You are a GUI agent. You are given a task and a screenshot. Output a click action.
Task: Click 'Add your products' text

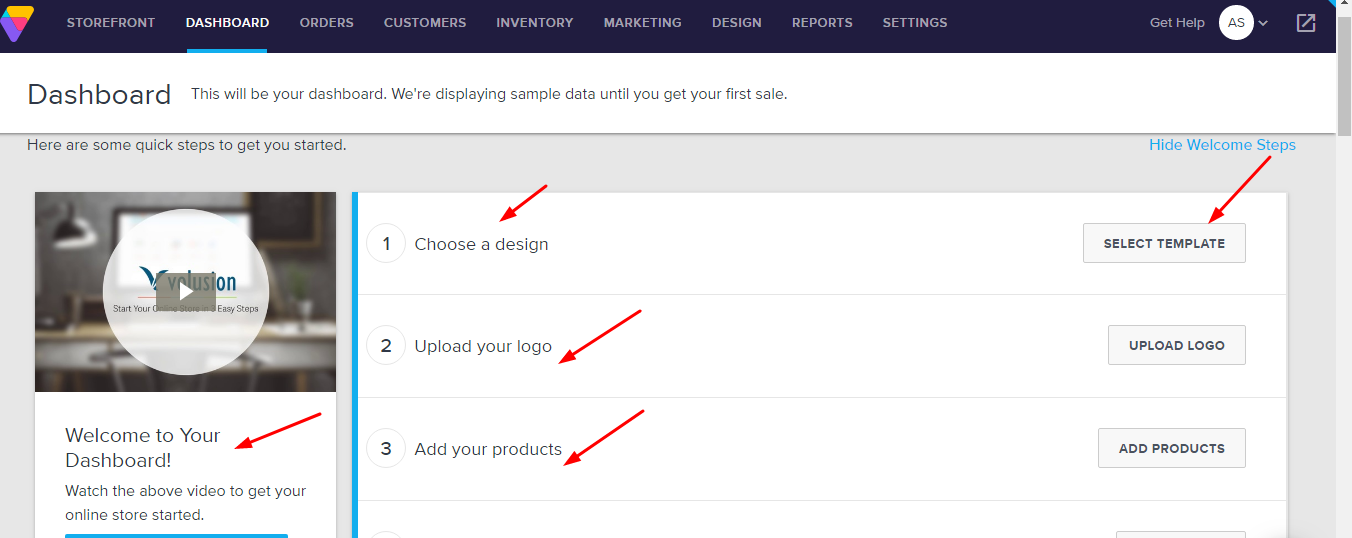pyautogui.click(x=488, y=449)
